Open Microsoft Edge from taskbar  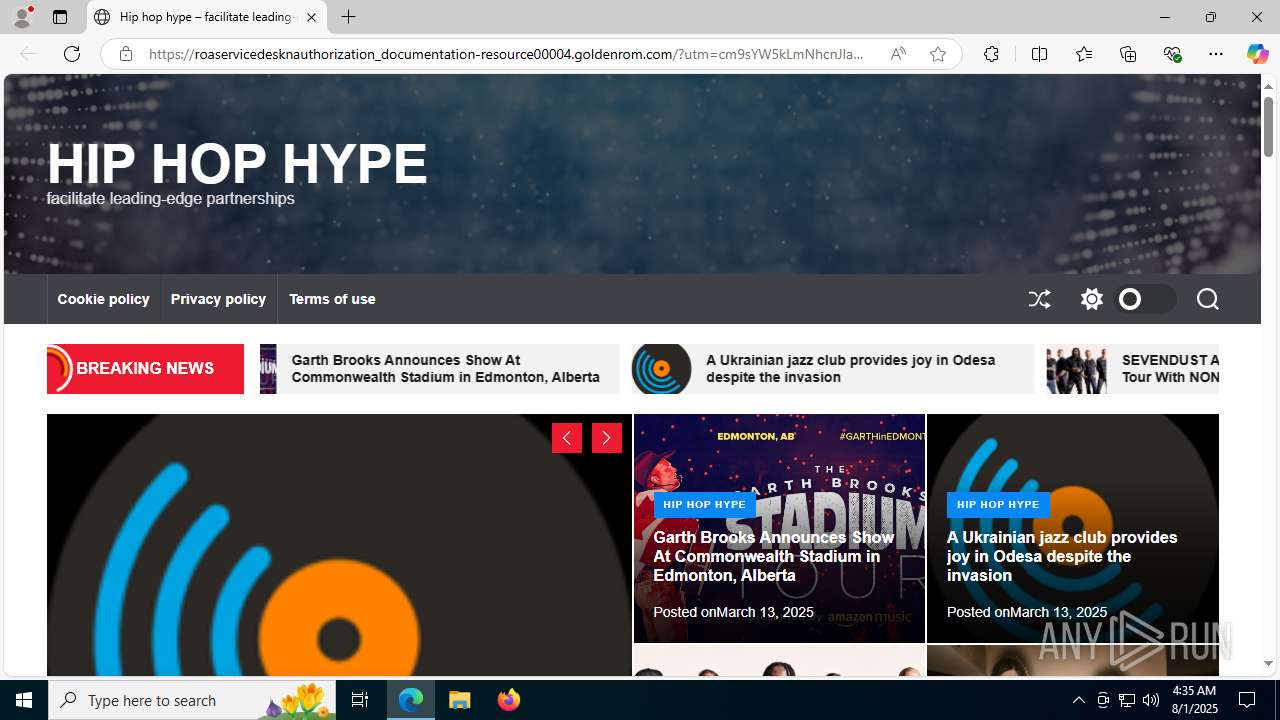point(411,700)
